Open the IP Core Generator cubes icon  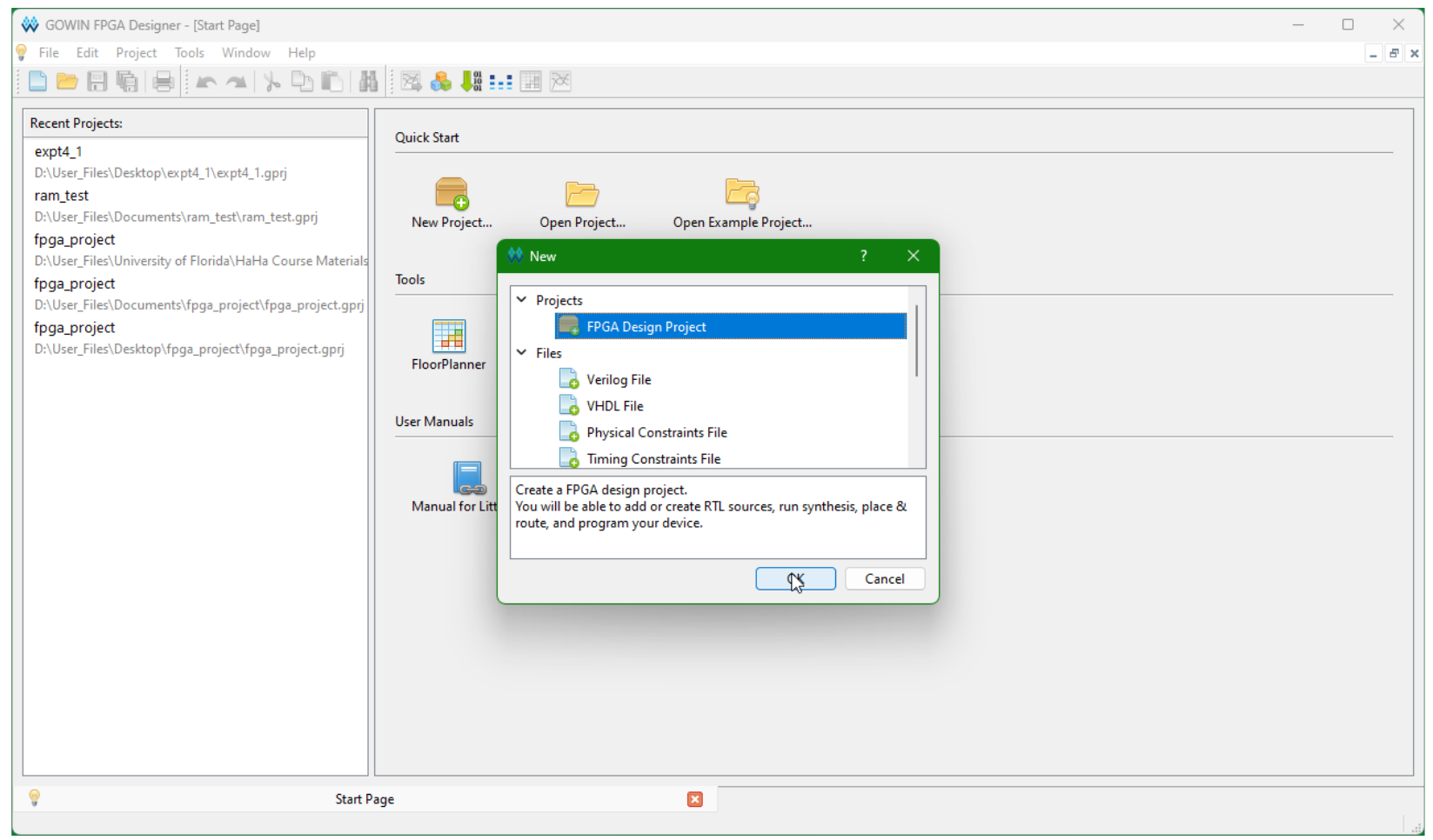click(441, 82)
